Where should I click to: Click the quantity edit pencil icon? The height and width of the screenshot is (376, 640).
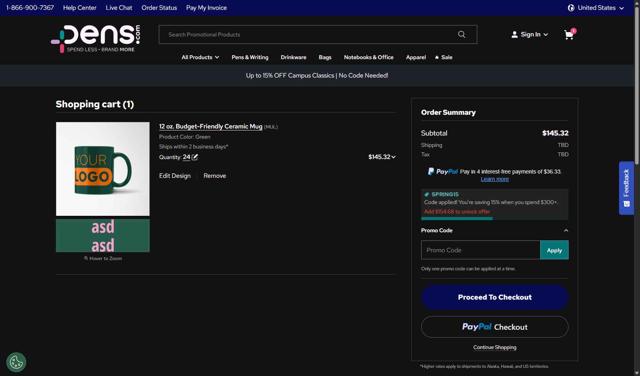pyautogui.click(x=195, y=157)
